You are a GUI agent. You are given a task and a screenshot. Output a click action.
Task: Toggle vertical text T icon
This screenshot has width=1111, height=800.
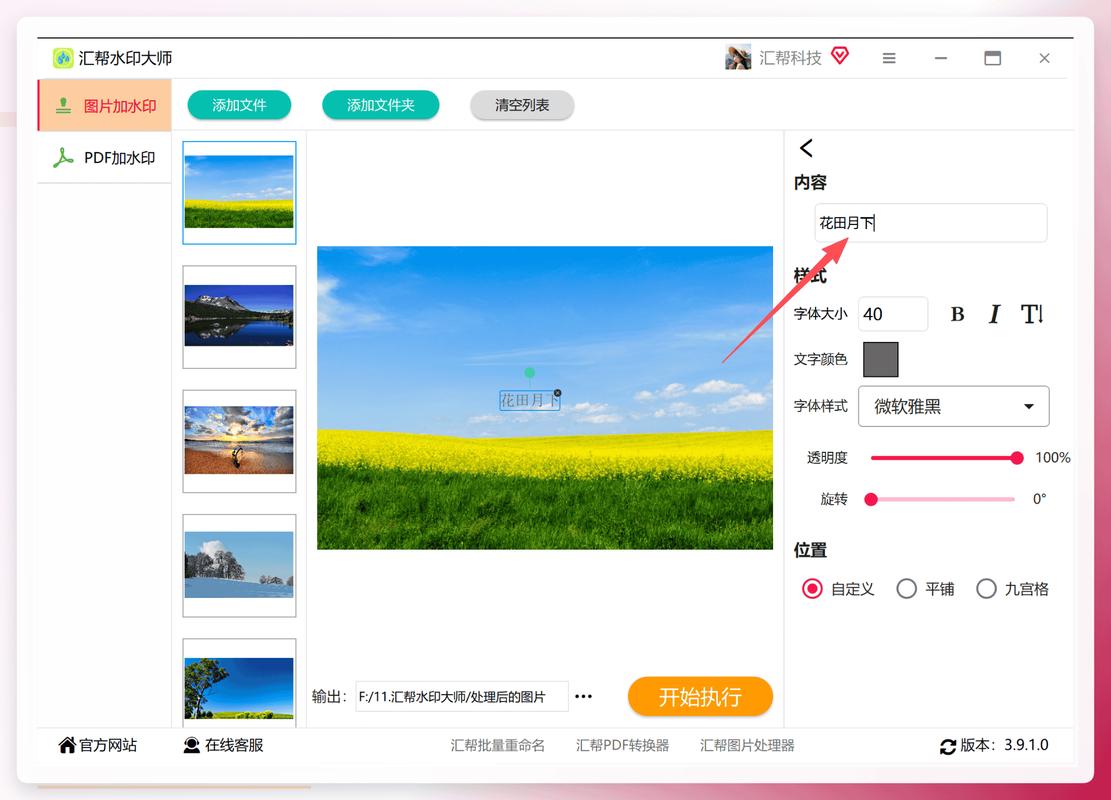(x=1032, y=314)
